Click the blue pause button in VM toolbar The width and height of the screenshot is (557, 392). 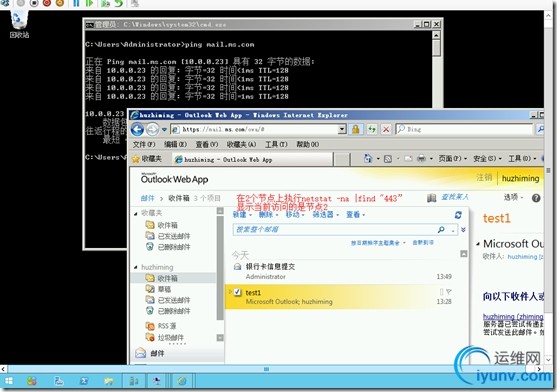click(x=76, y=4)
